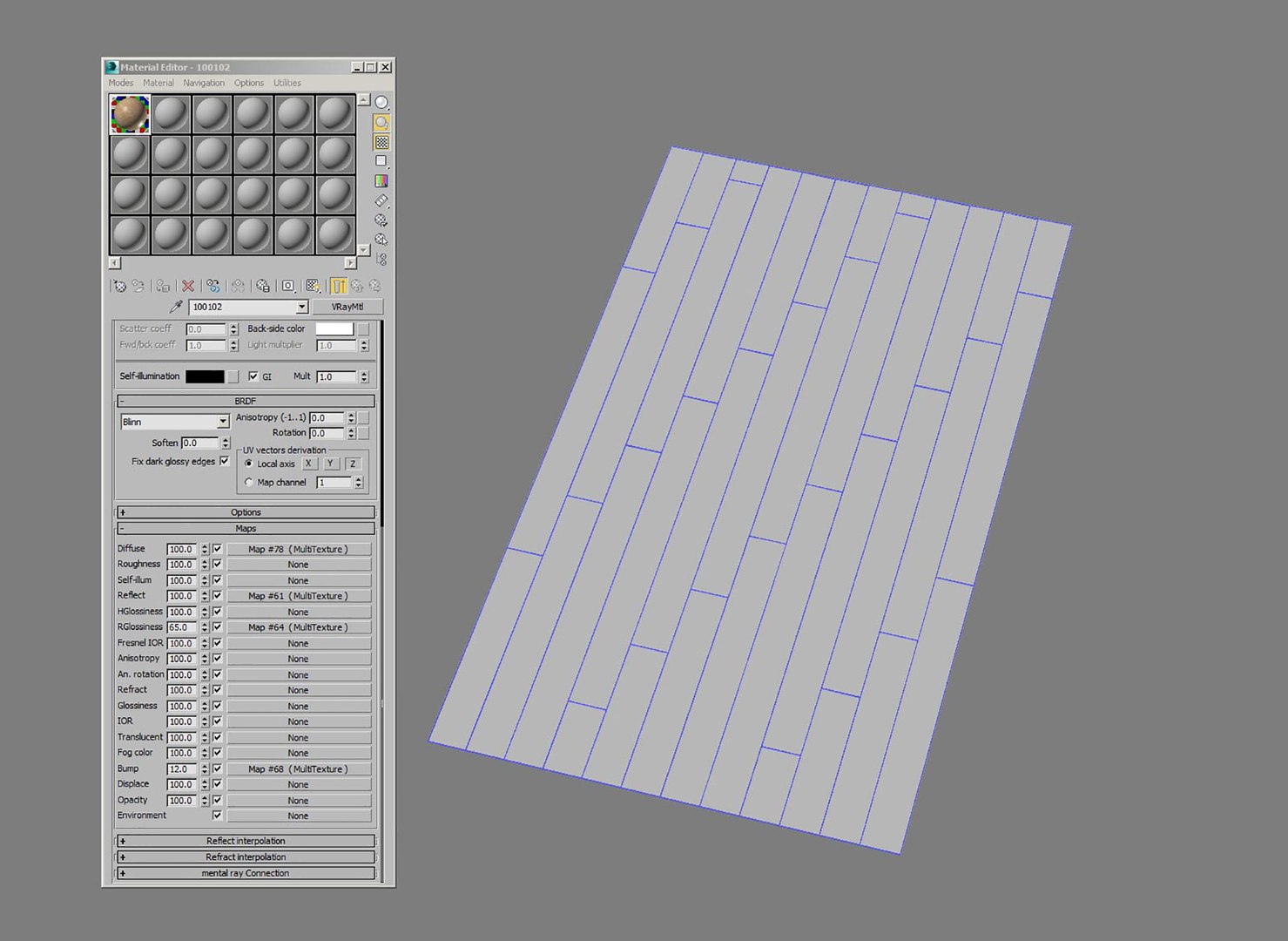Click the VRayMtl material type button
Image resolution: width=1288 pixels, height=941 pixels.
click(347, 307)
